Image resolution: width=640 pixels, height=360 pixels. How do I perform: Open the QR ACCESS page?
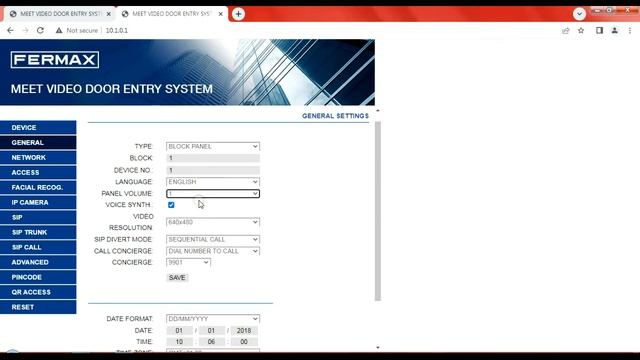tap(38, 292)
